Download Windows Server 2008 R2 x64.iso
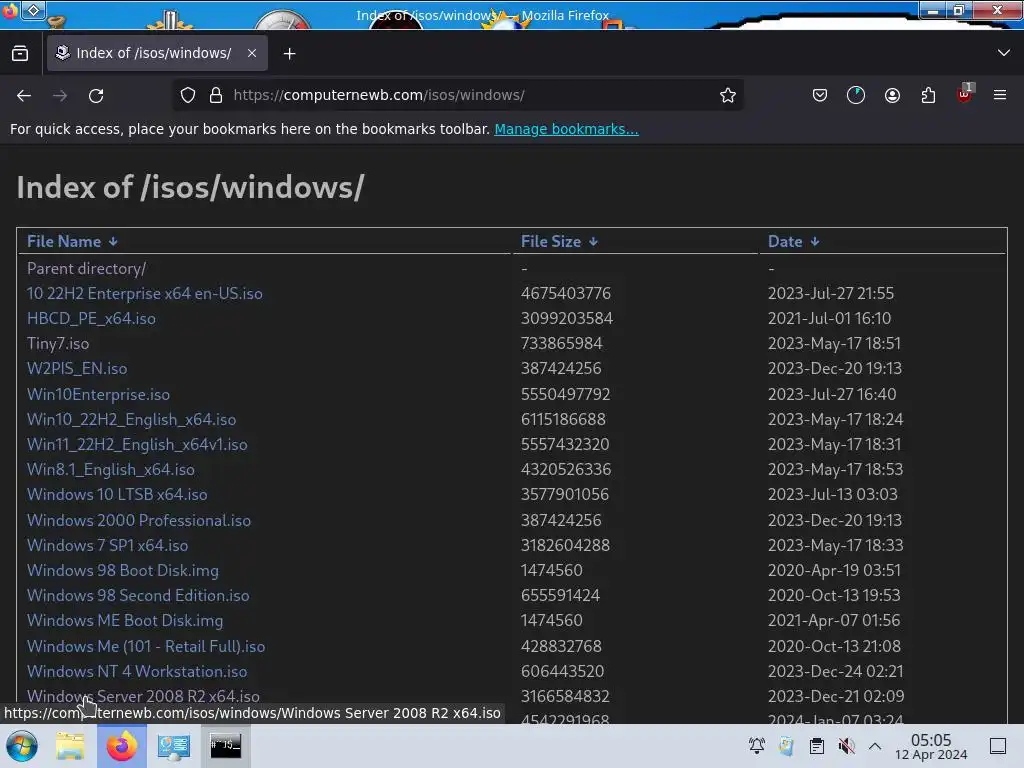This screenshot has width=1024, height=768. pyautogui.click(x=143, y=696)
